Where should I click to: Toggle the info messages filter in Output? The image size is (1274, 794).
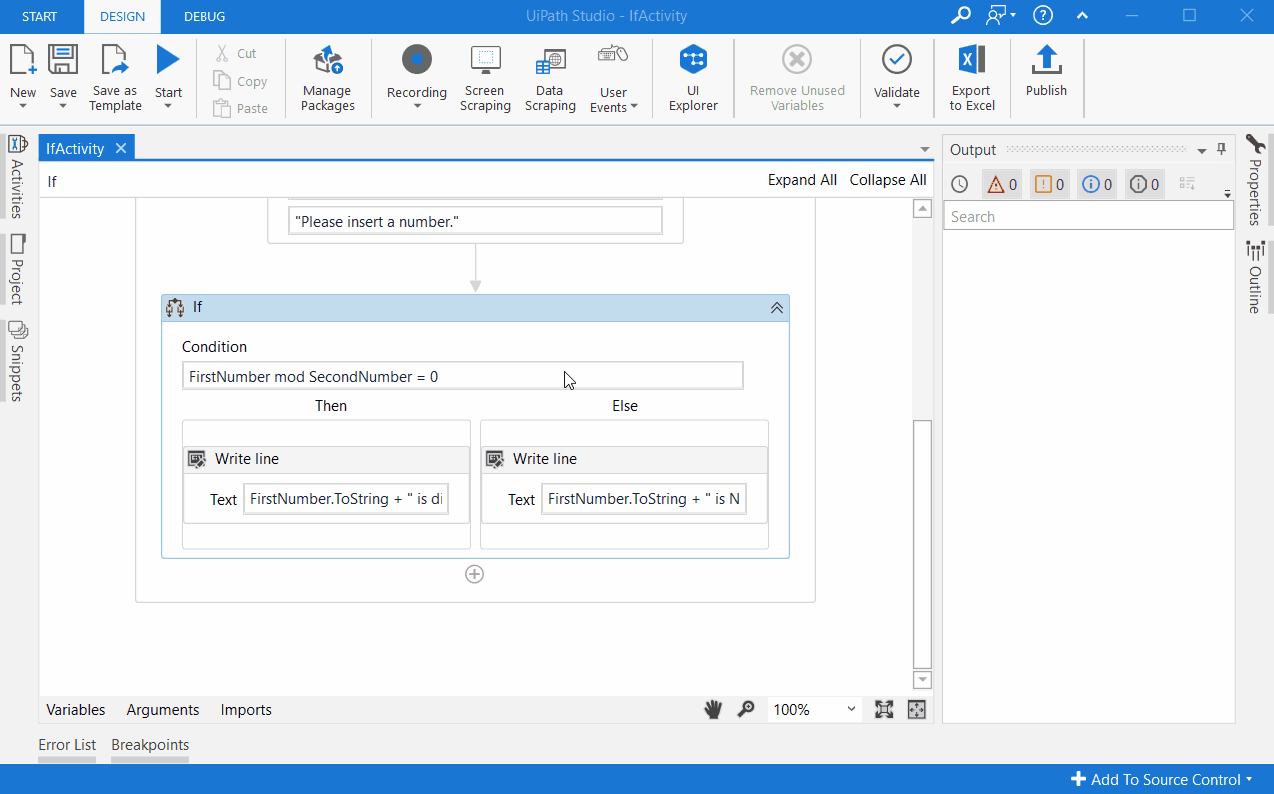coord(1097,184)
